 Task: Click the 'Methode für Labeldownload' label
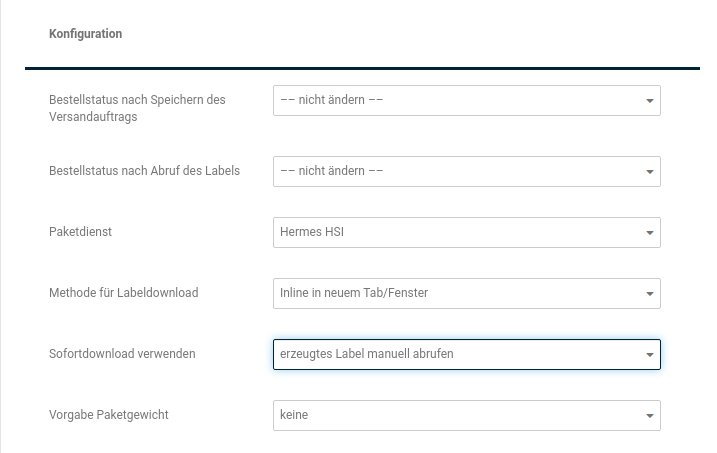tap(123, 293)
